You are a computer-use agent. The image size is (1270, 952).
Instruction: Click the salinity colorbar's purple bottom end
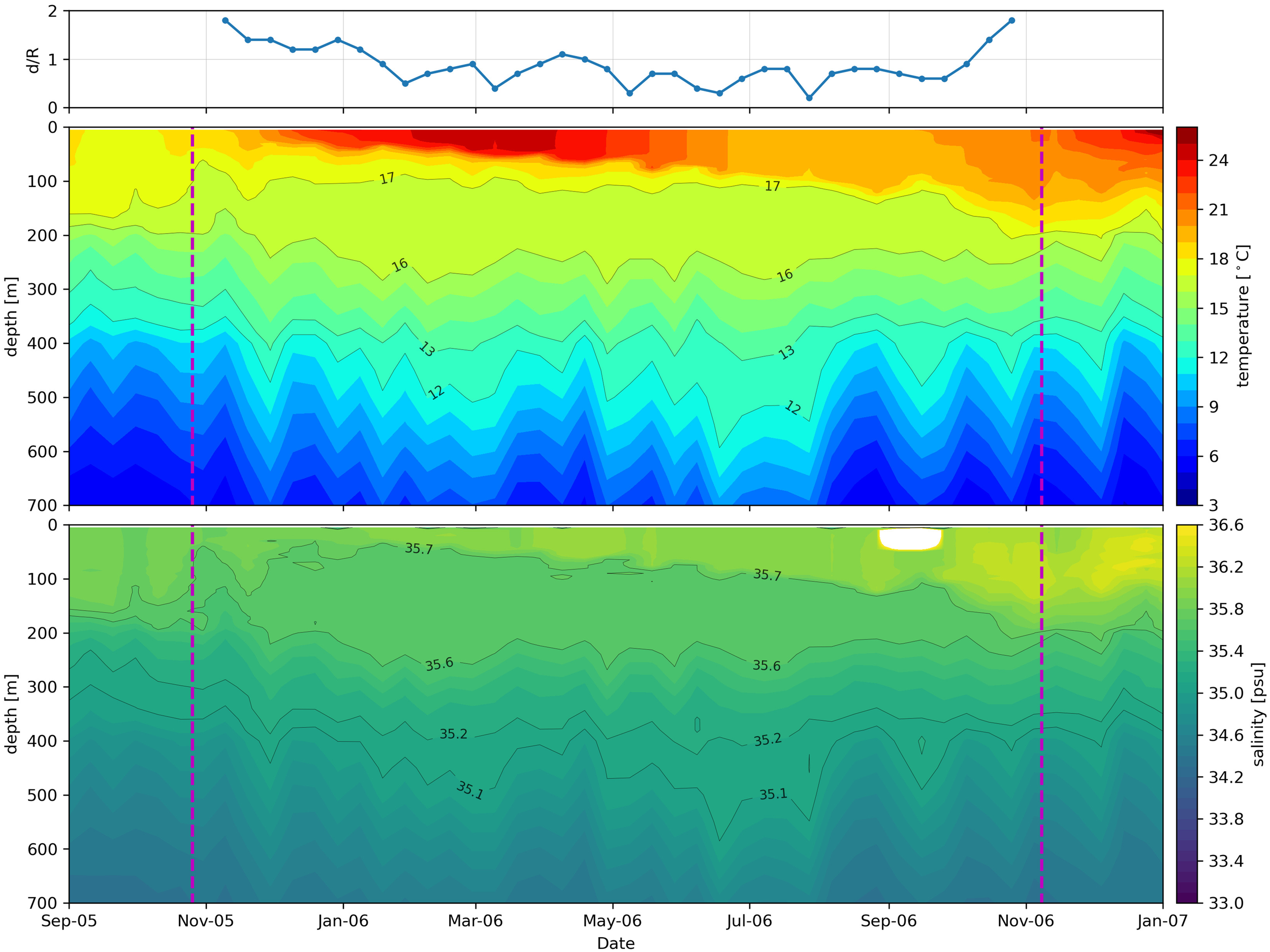tap(1187, 898)
